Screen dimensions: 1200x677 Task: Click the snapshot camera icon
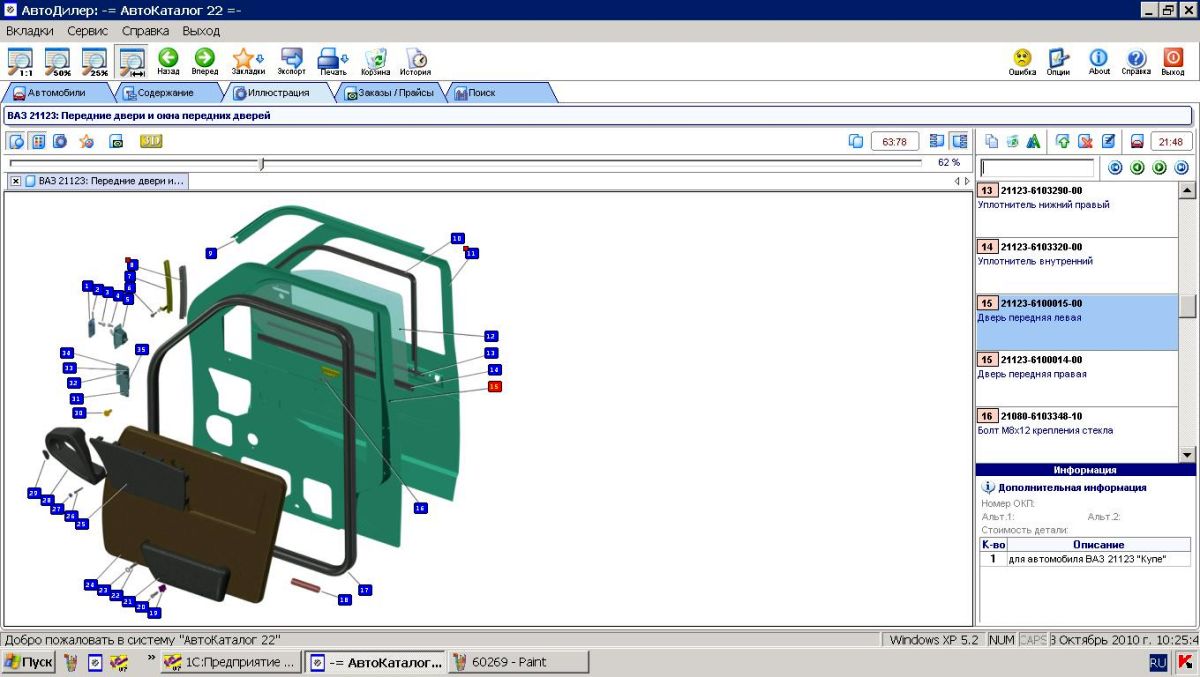pos(116,141)
